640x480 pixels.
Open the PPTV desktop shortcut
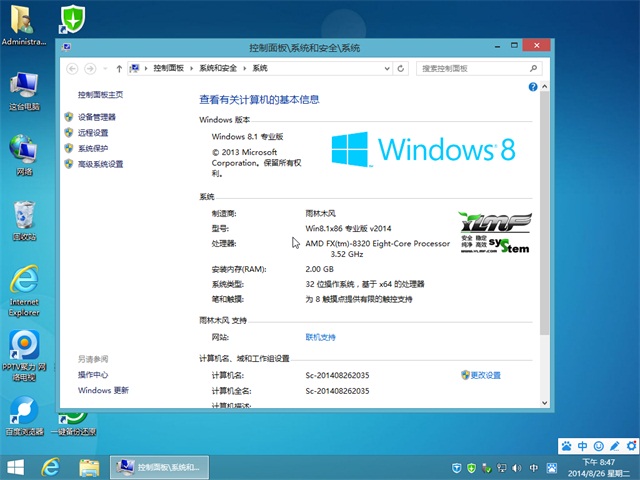coord(24,350)
